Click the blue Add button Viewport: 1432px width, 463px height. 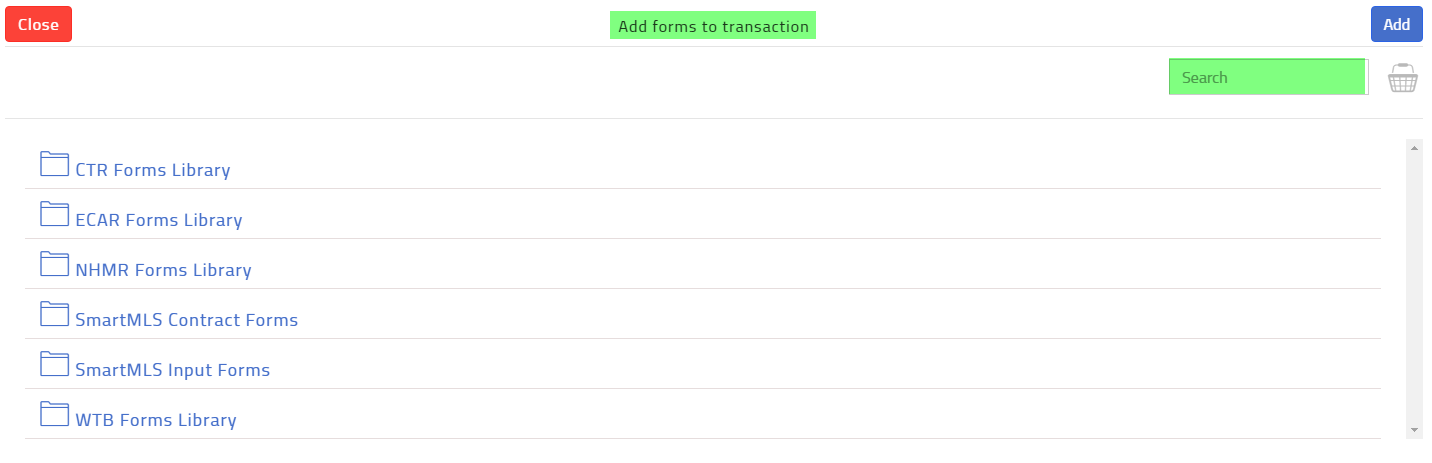[1396, 24]
